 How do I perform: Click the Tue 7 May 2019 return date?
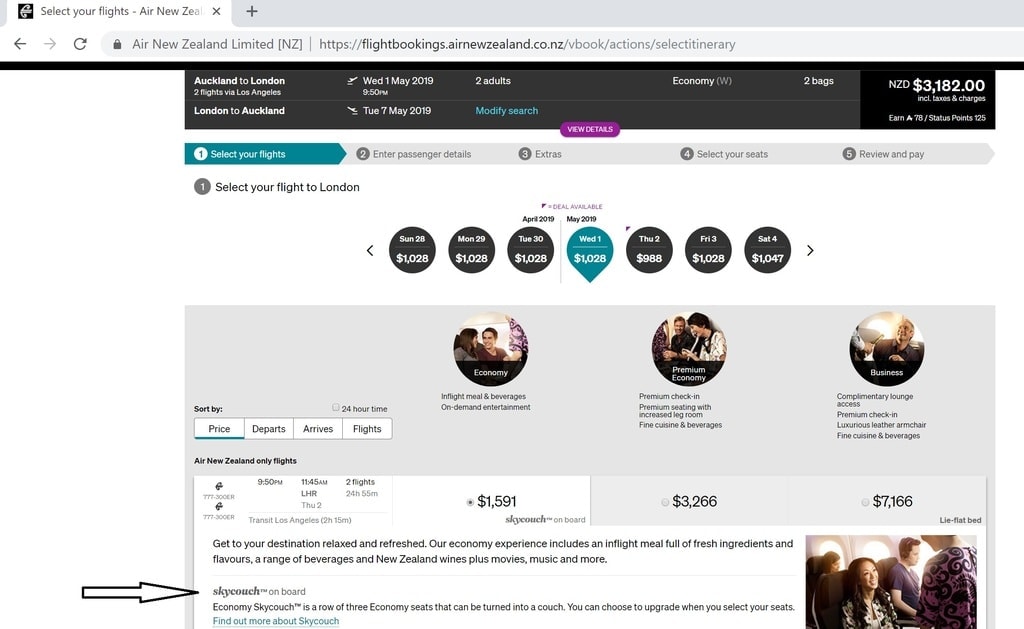[x=396, y=110]
